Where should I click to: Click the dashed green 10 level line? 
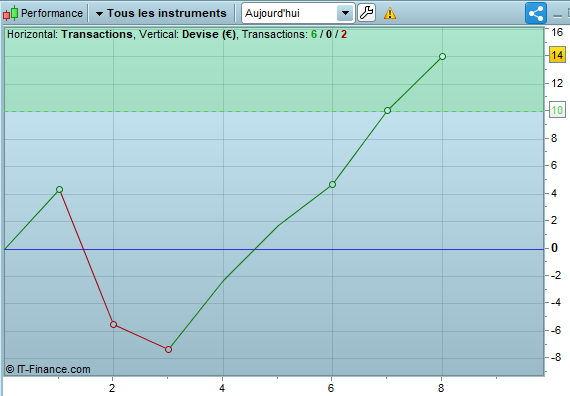[x=274, y=111]
